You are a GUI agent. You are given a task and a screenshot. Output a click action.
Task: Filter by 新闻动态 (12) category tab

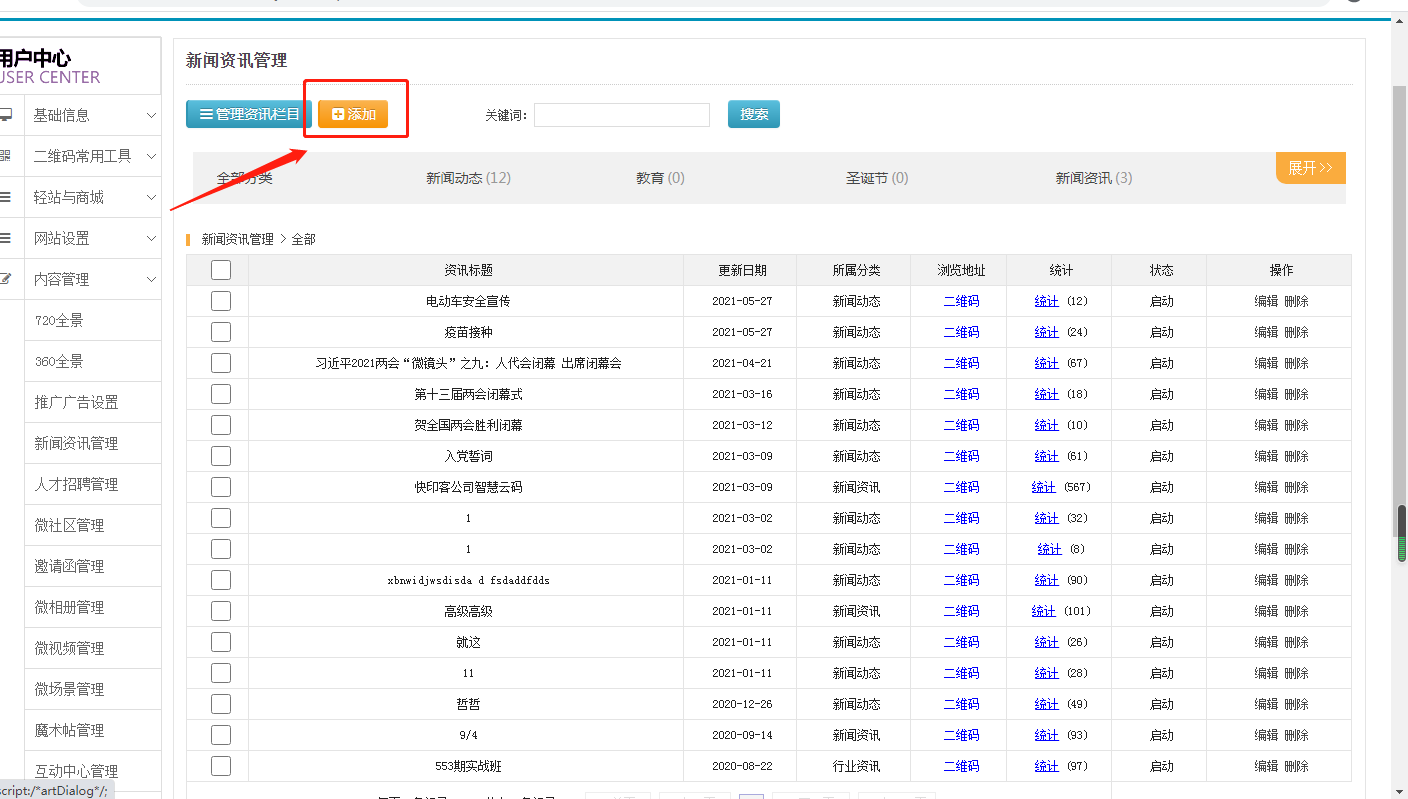(468, 178)
